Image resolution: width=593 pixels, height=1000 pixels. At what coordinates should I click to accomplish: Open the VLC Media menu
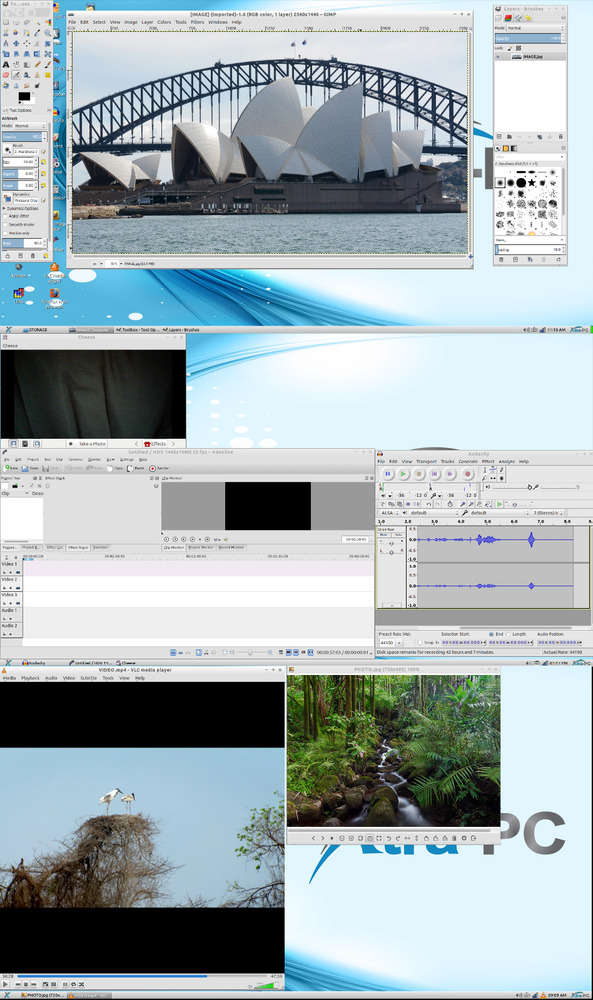pos(9,678)
